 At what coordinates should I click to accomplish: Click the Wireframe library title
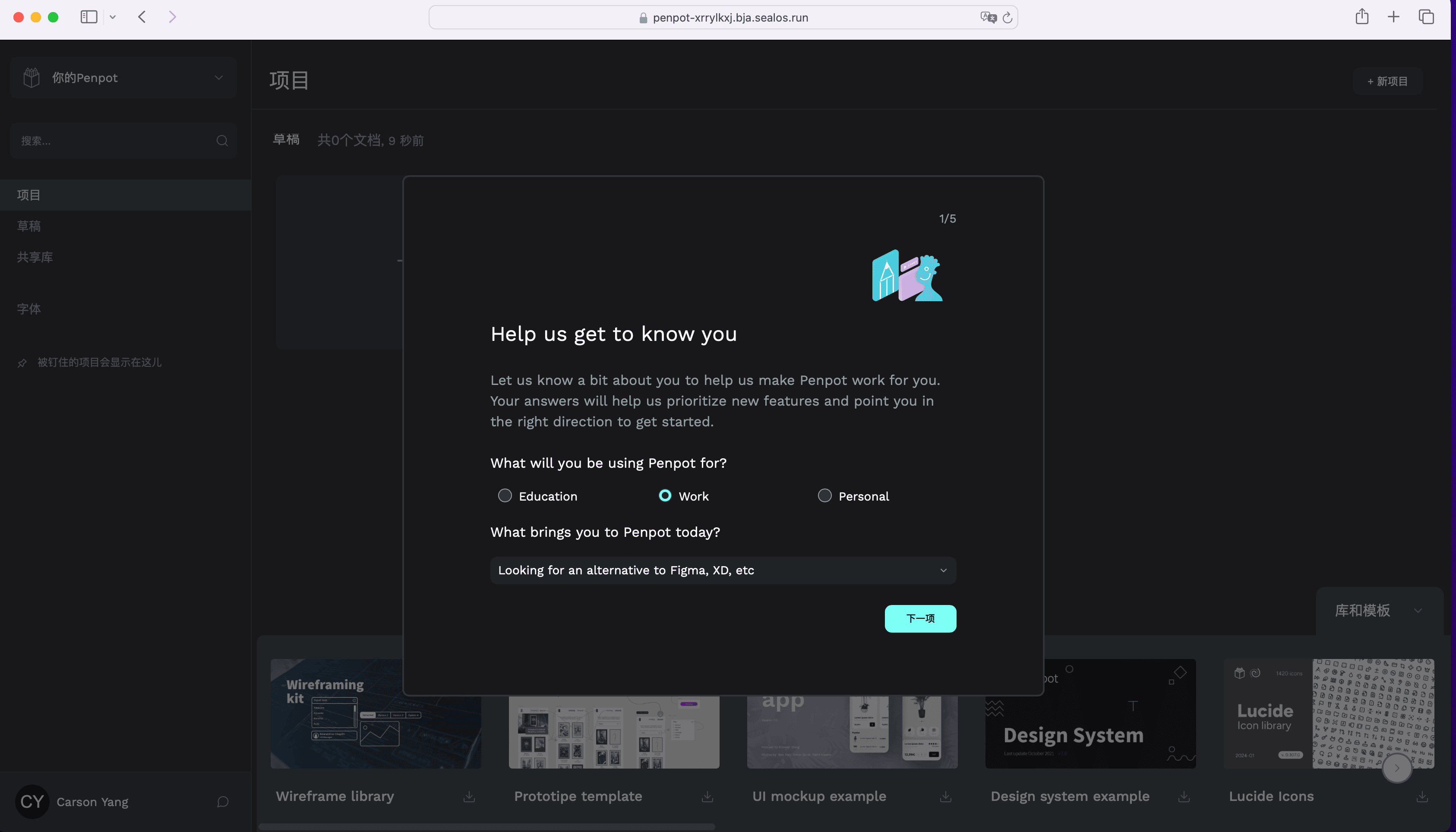[335, 797]
